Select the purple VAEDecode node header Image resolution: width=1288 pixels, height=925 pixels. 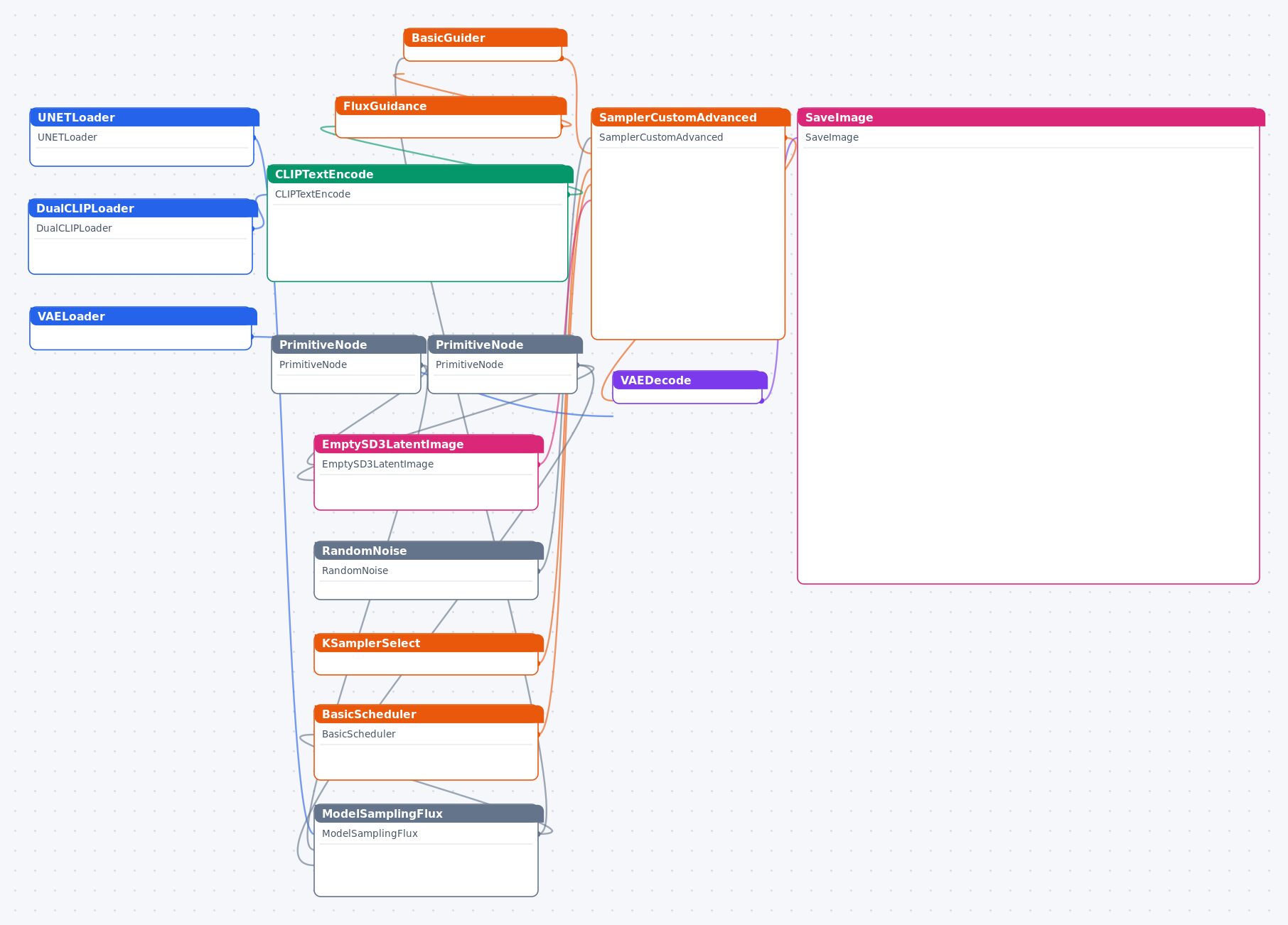click(689, 380)
